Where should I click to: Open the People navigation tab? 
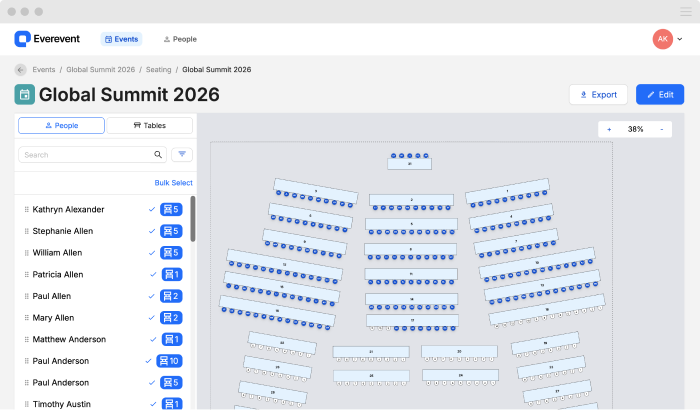tap(180, 39)
